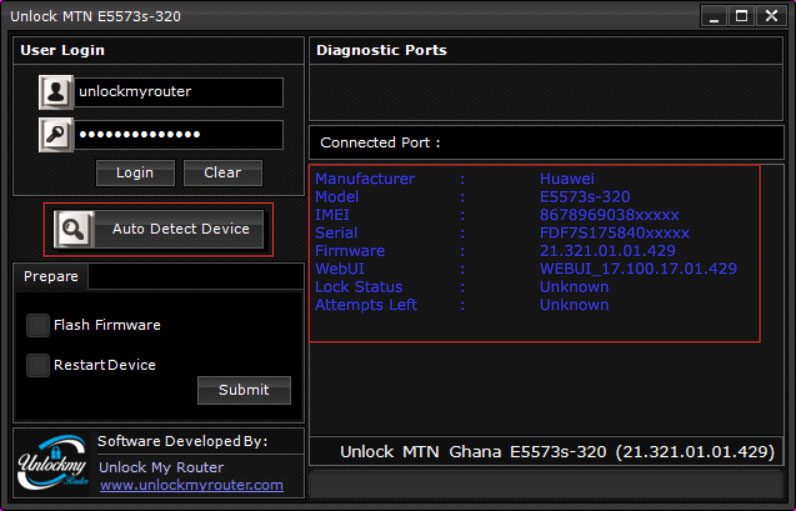This screenshot has width=796, height=511.
Task: Click the progress bar at bottom right
Action: click(x=546, y=485)
